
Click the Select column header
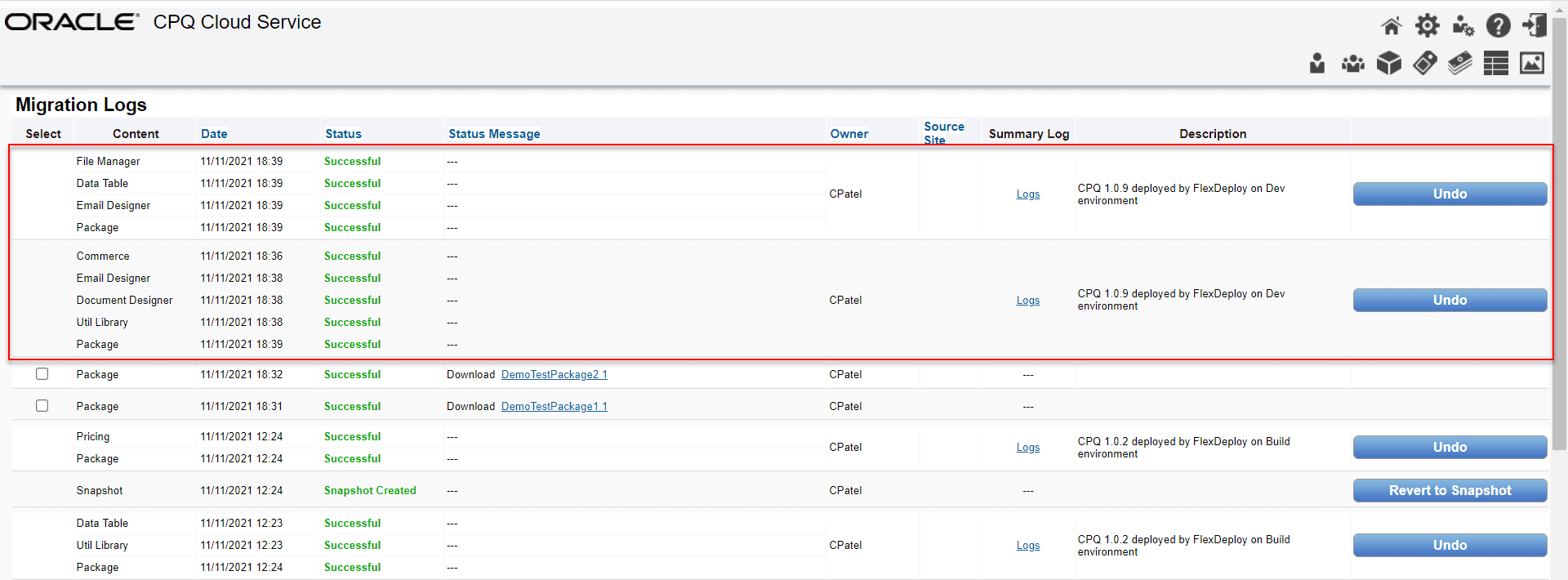pyautogui.click(x=43, y=134)
